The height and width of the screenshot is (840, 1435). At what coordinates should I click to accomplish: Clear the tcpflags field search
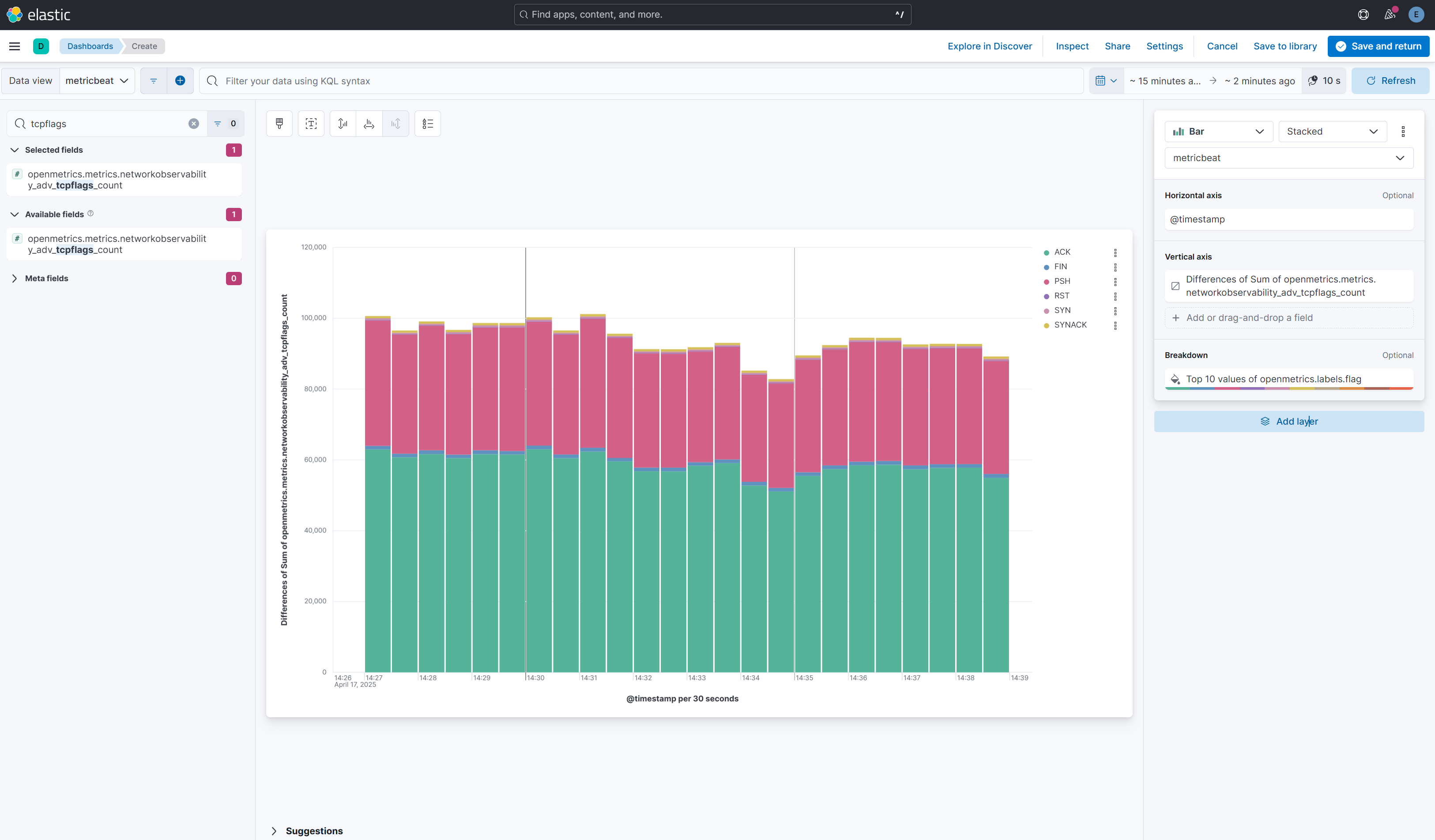[x=194, y=124]
